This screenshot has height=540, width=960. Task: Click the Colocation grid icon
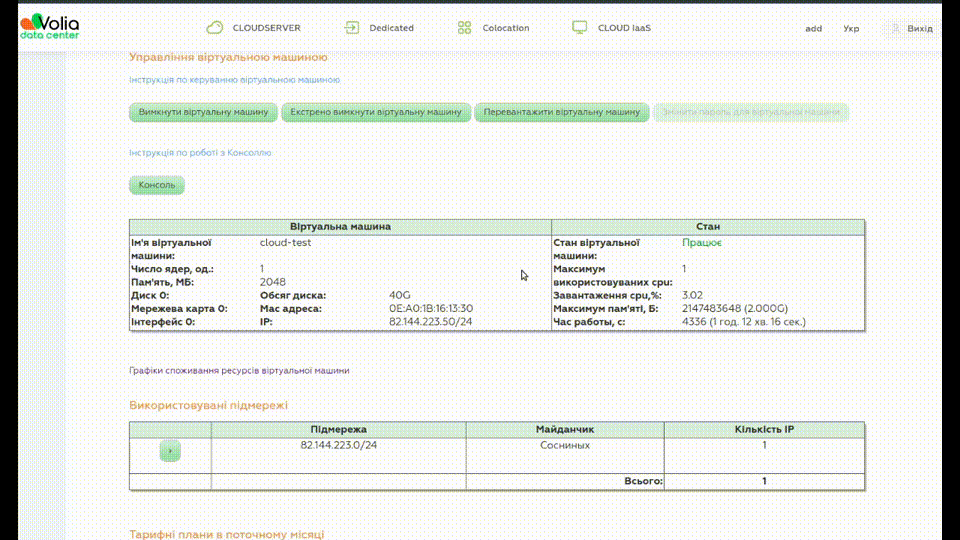464,28
